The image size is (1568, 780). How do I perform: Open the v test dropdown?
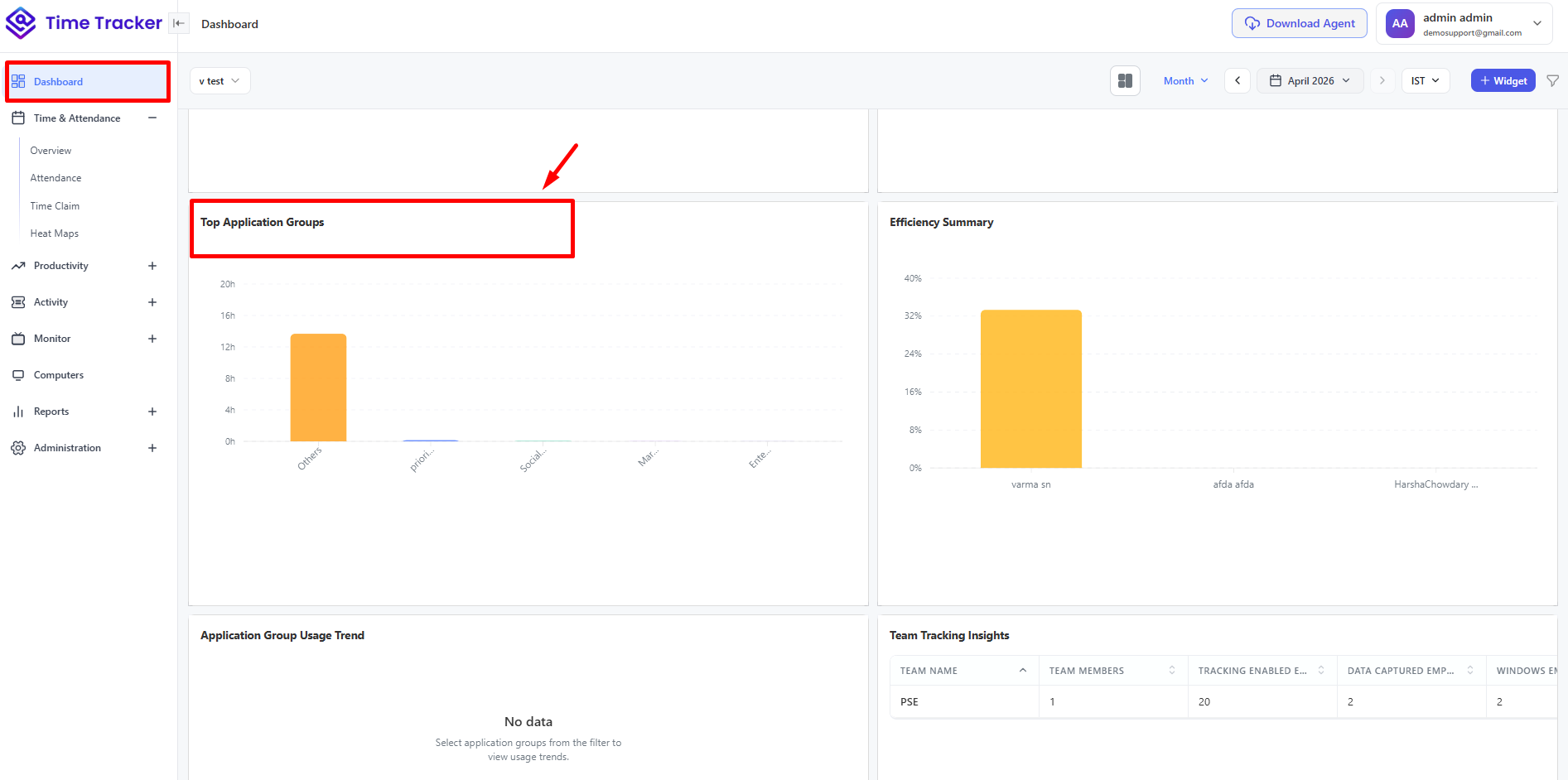(220, 81)
